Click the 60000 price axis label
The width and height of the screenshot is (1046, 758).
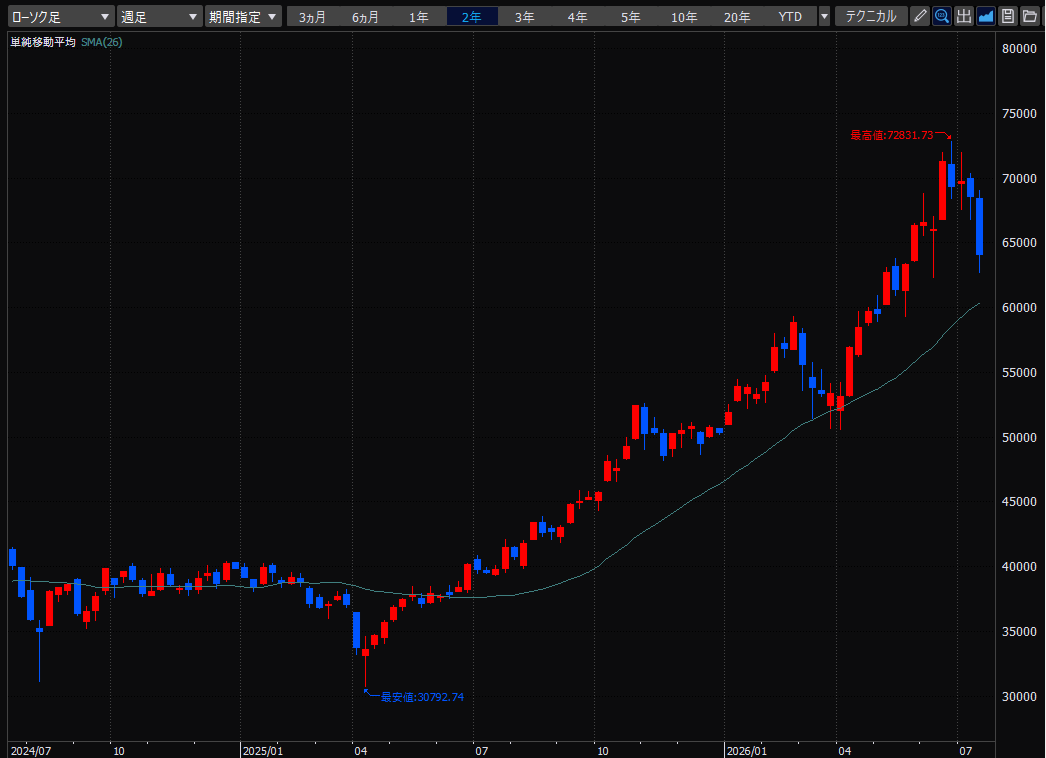coord(1019,308)
